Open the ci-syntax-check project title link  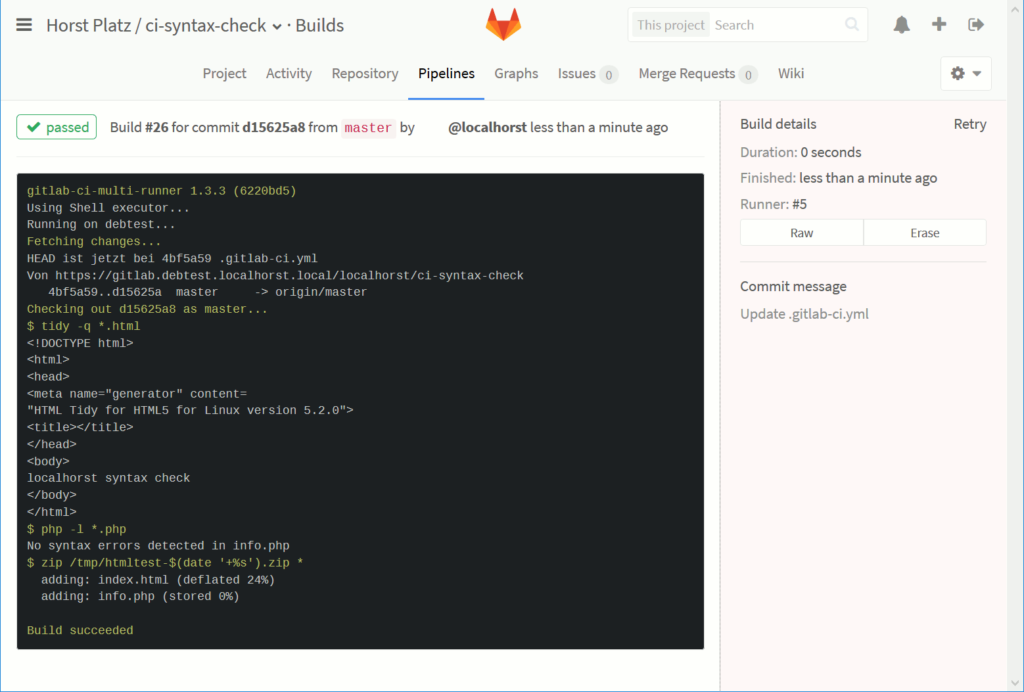pyautogui.click(x=206, y=25)
